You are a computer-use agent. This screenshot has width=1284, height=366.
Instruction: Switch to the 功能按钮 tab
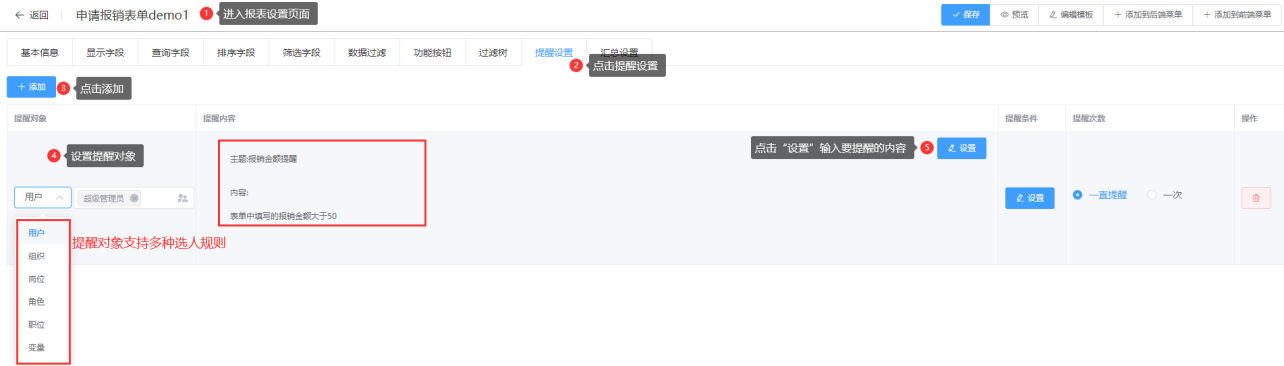tap(432, 52)
